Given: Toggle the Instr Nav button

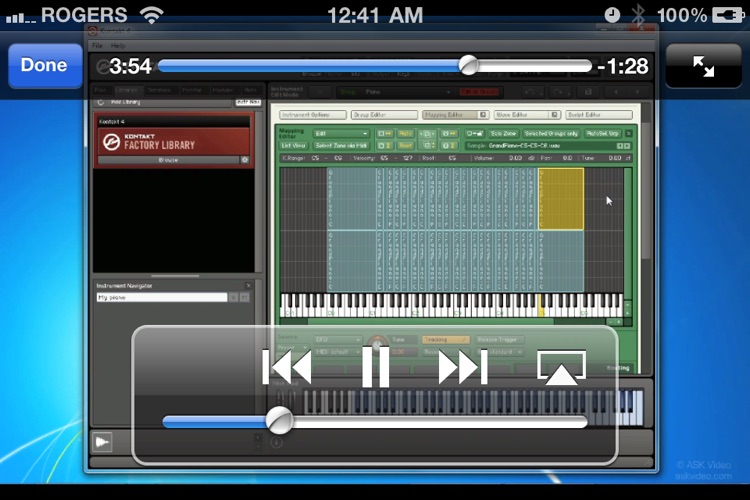Looking at the screenshot, I should pyautogui.click(x=248, y=102).
